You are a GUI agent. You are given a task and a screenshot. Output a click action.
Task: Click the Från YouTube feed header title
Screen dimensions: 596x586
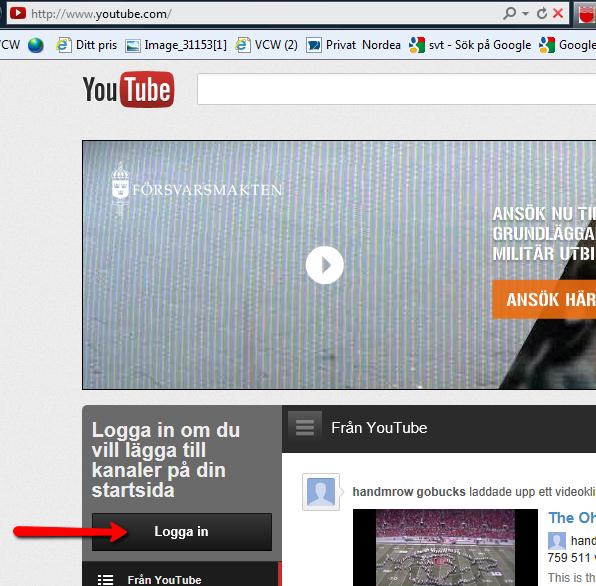coord(379,428)
